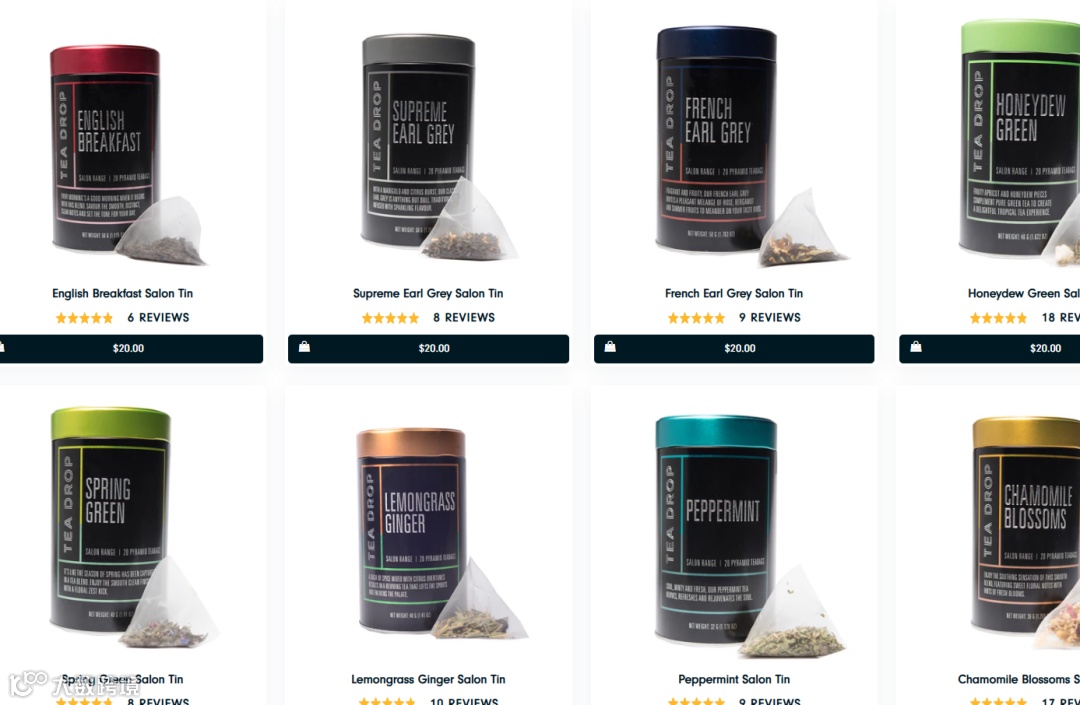Open Supreme Earl Grey Salon Tin title
The image size is (1080, 705).
[x=428, y=293]
